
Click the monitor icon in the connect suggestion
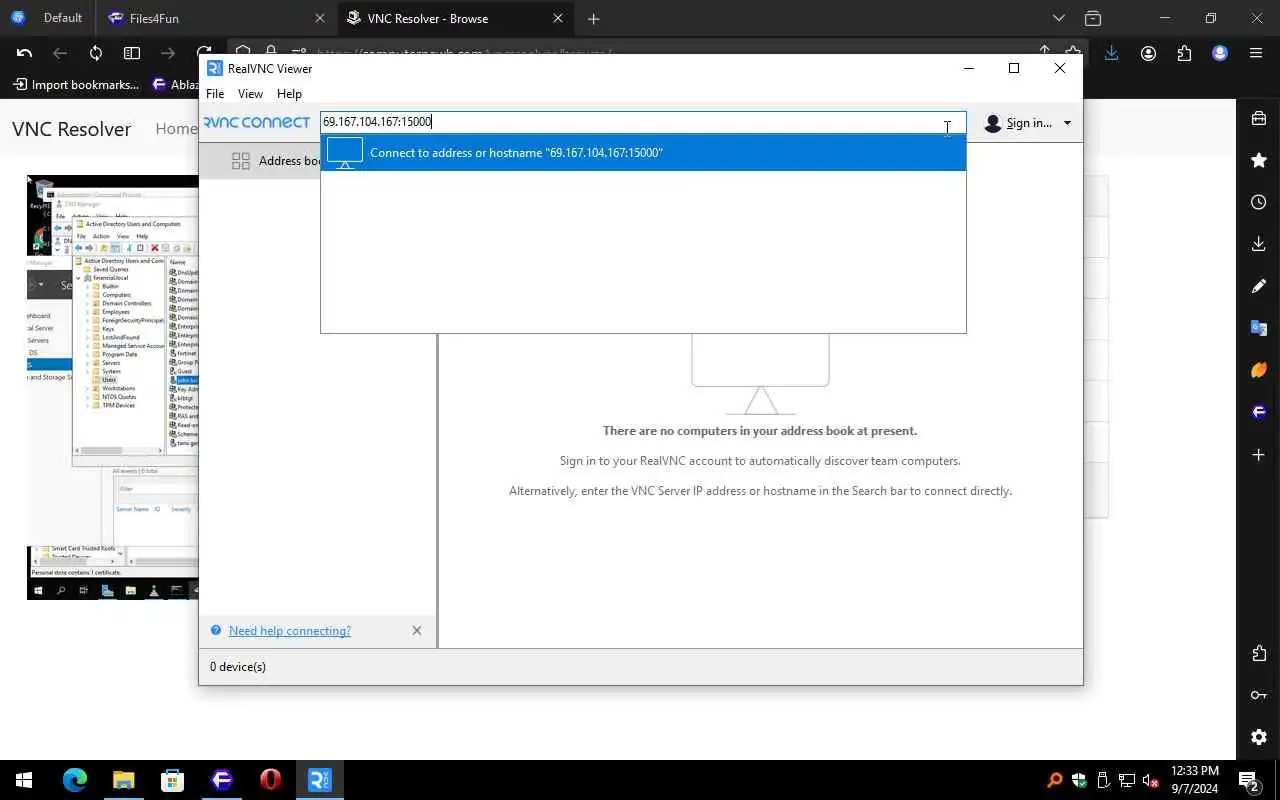coord(345,153)
